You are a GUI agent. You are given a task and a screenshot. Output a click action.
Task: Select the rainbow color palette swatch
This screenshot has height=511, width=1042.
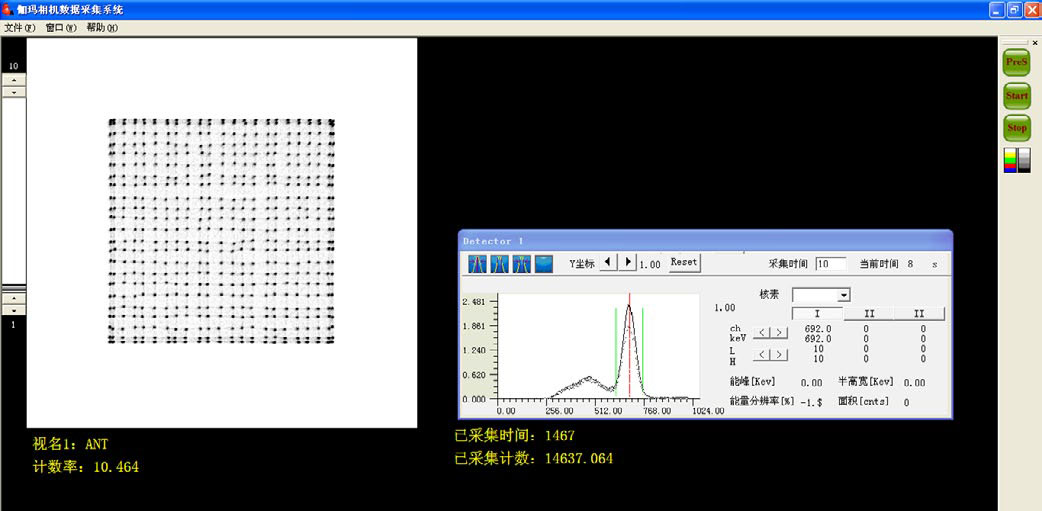point(1010,160)
